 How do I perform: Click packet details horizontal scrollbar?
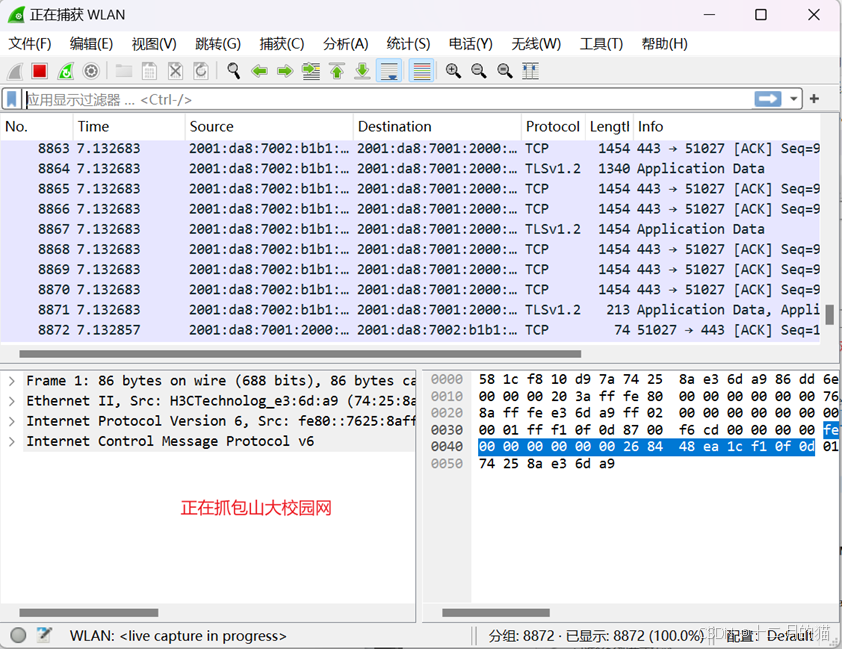click(x=89, y=612)
